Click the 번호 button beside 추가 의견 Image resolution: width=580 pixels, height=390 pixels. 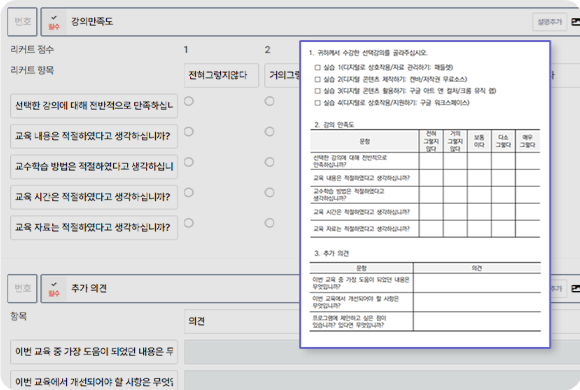click(x=22, y=288)
